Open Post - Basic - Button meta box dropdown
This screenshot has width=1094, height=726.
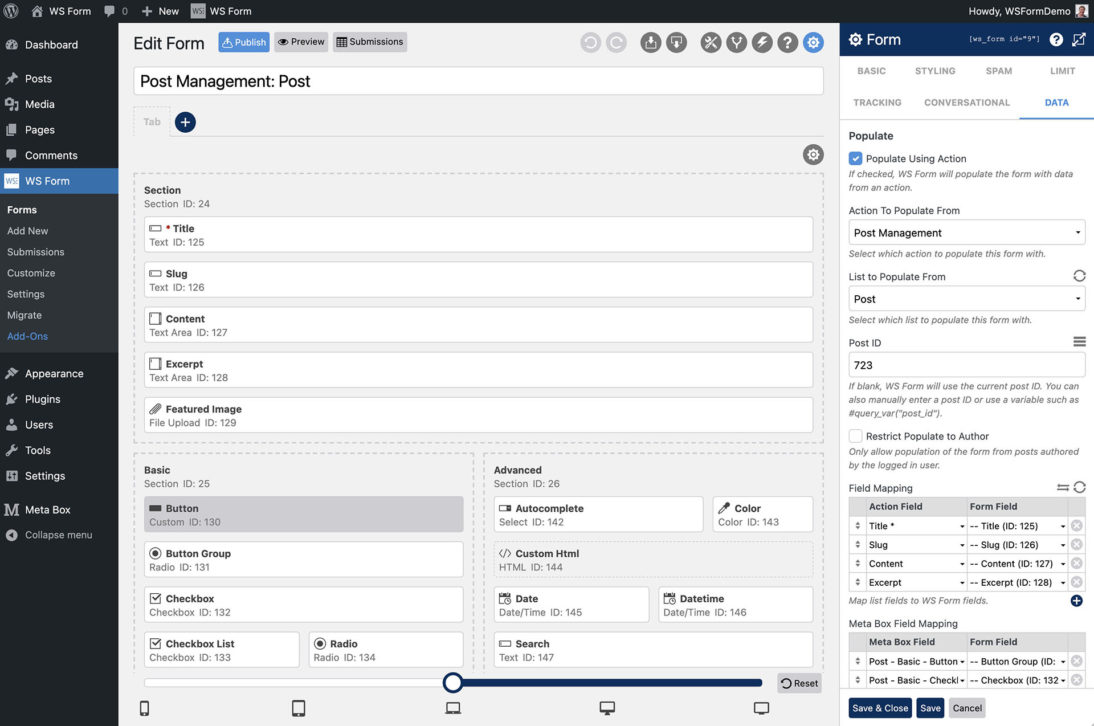pos(916,661)
